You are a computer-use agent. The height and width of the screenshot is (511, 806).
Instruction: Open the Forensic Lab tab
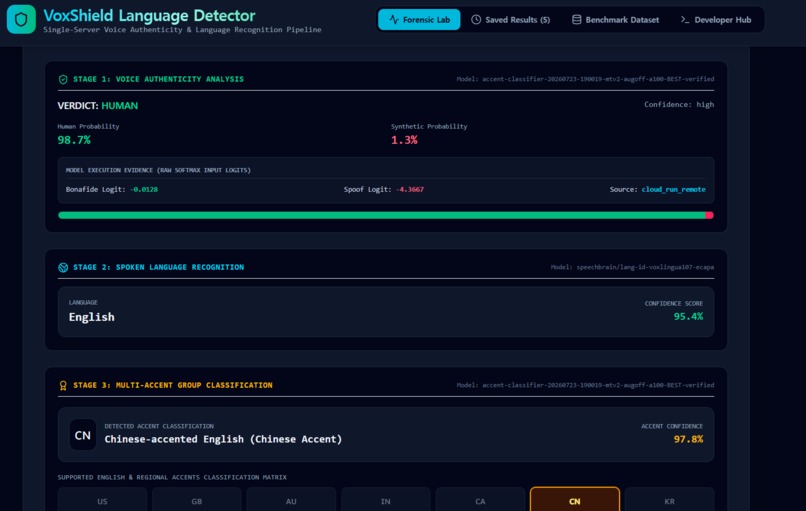(419, 20)
